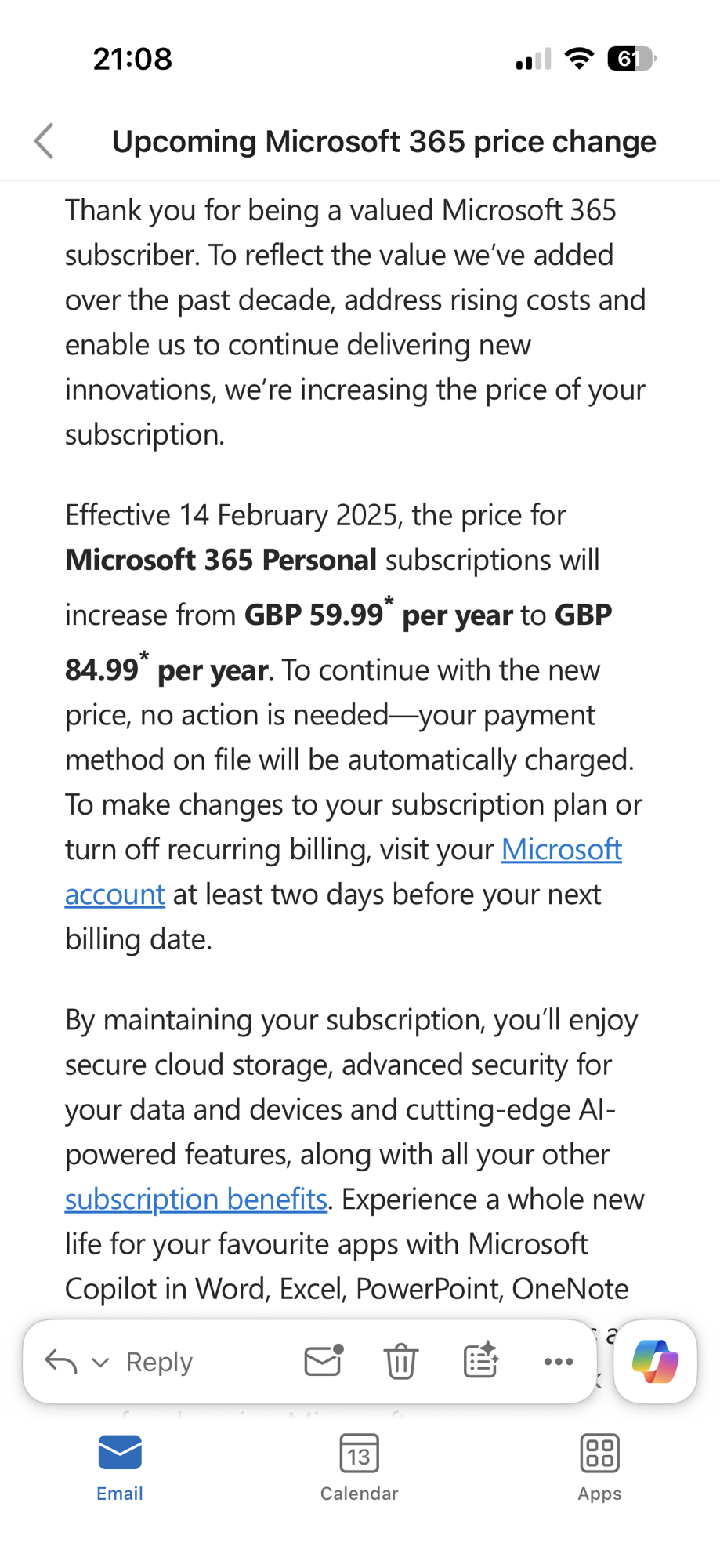Go back using the left chevron

click(45, 141)
